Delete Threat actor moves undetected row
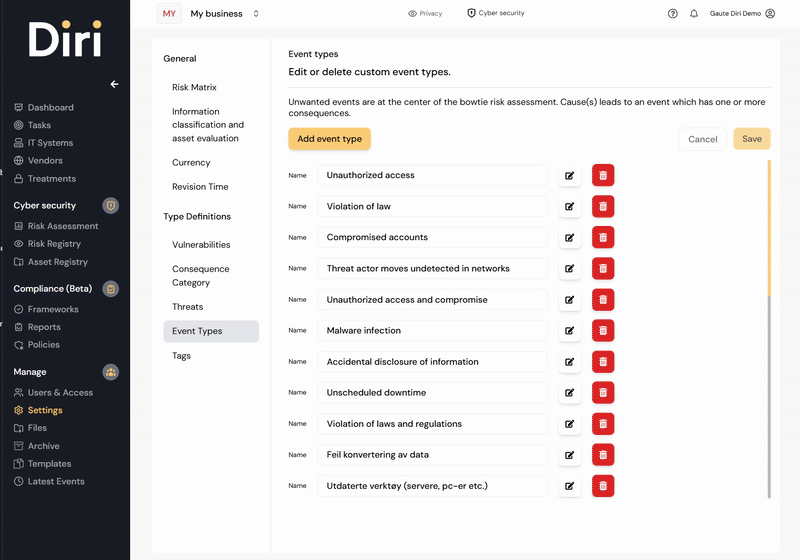The width and height of the screenshot is (800, 560). [x=603, y=269]
